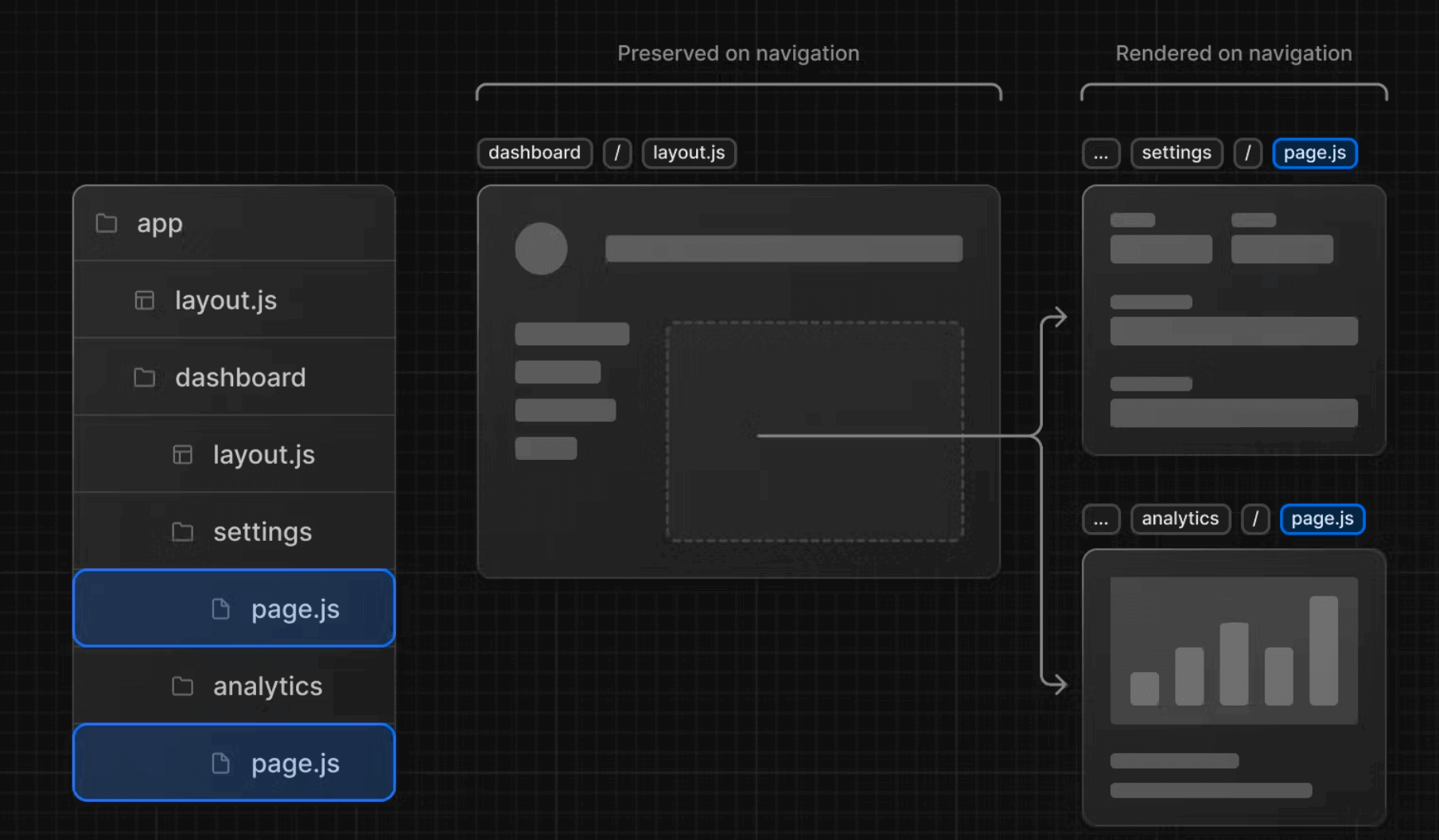Image resolution: width=1439 pixels, height=840 pixels.
Task: Click the layout icon of dashboard's nested layout.js
Action: click(x=182, y=455)
